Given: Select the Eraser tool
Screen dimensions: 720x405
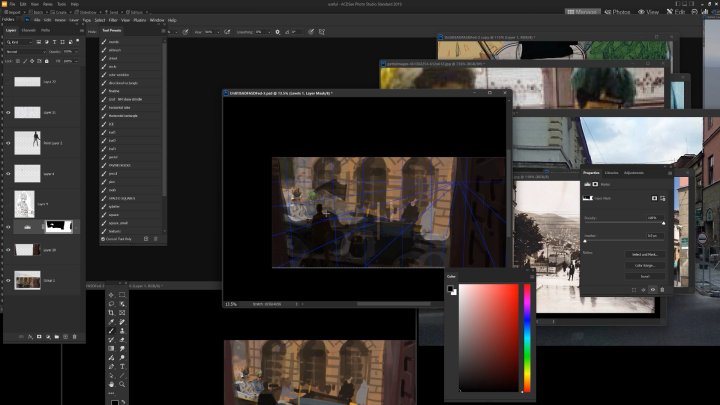Looking at the screenshot, I should click(122, 340).
